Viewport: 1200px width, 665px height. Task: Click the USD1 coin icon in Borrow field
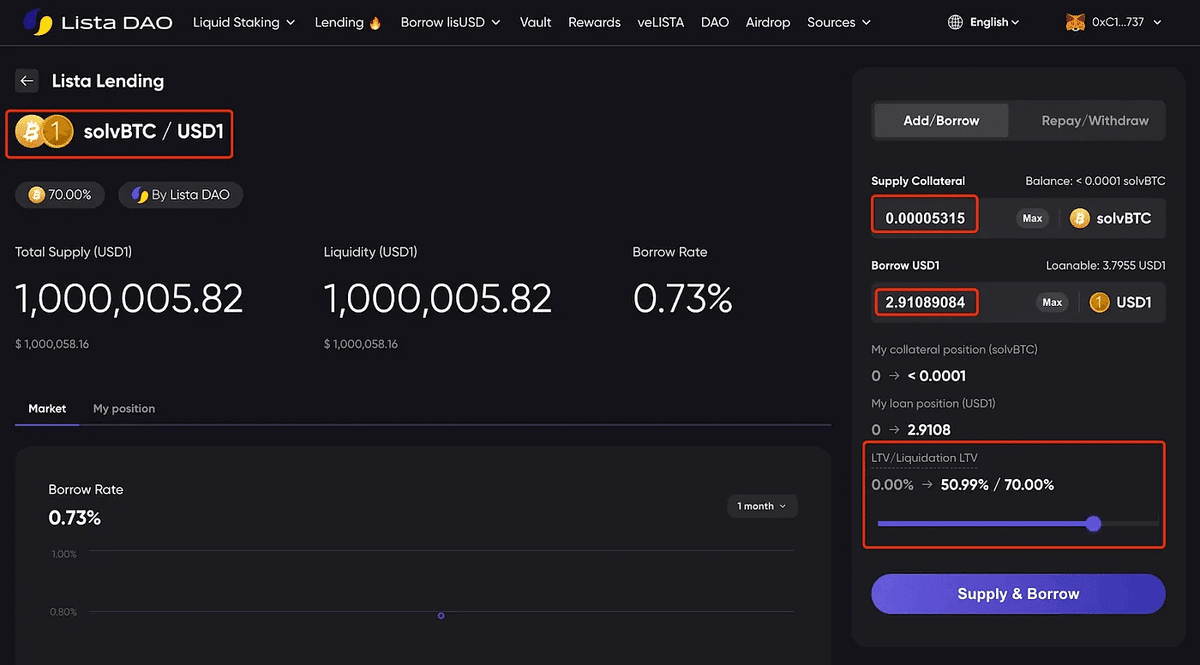click(x=1100, y=302)
